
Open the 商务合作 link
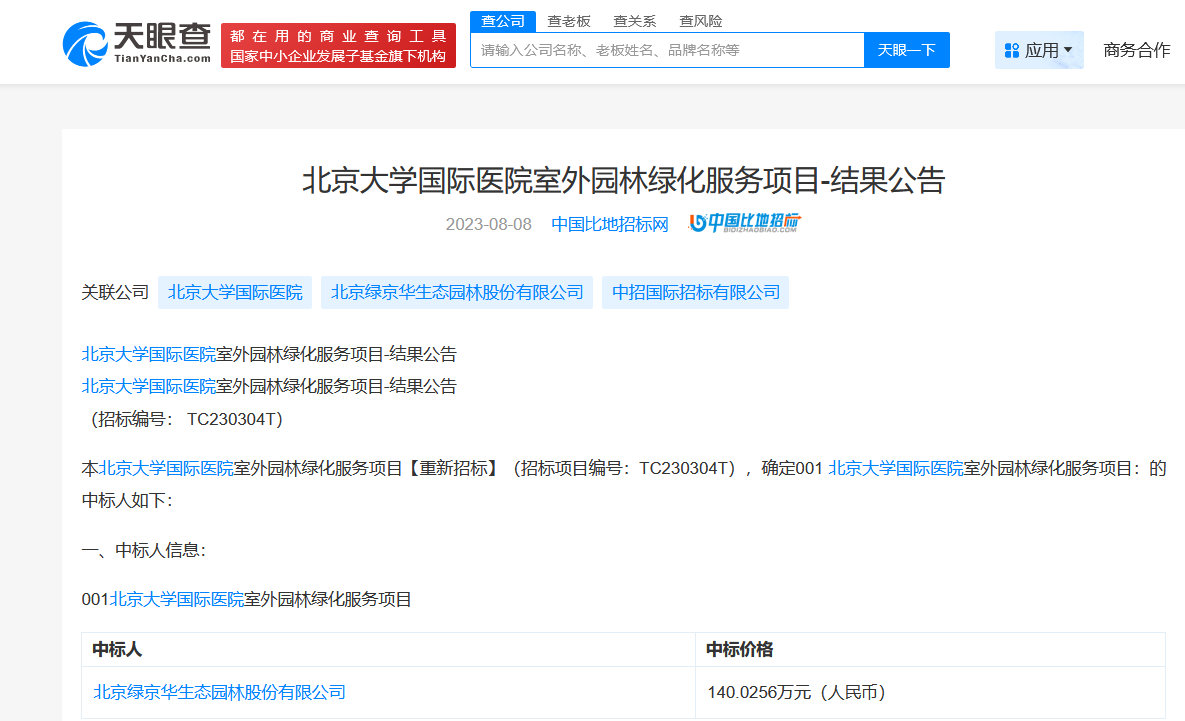[x=1137, y=50]
